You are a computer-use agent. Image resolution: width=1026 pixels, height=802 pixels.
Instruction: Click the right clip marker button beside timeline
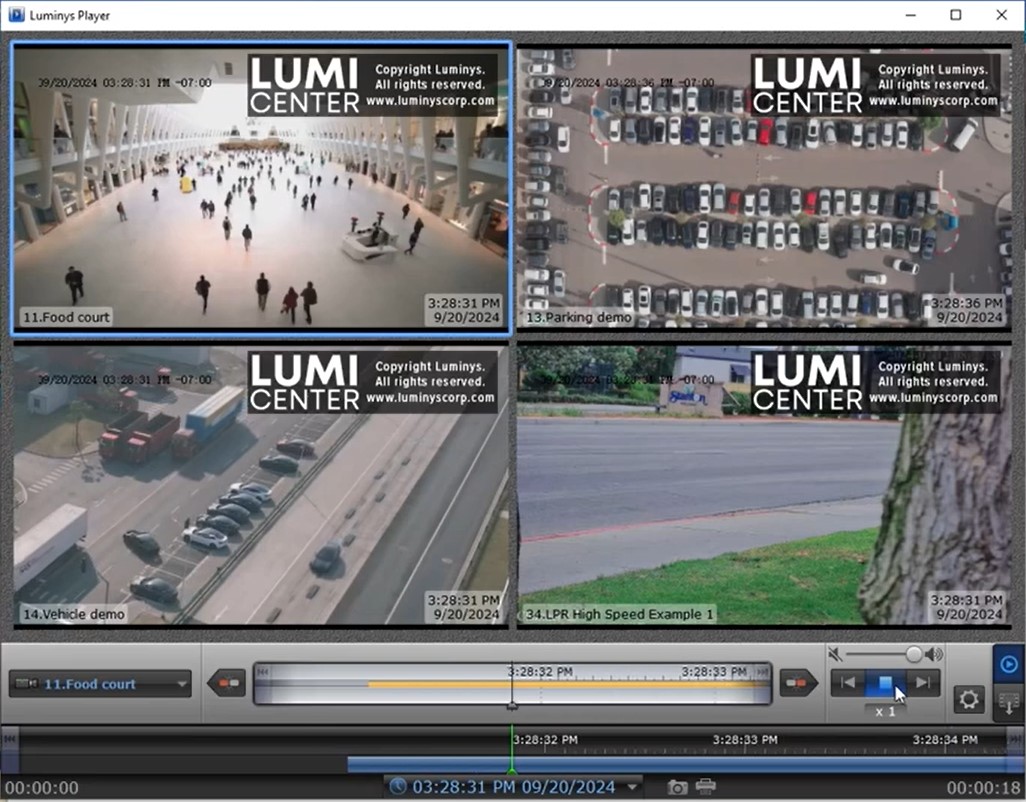click(798, 684)
